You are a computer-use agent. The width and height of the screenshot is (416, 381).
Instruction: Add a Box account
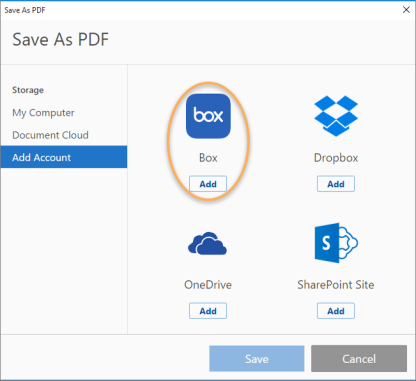coord(208,184)
